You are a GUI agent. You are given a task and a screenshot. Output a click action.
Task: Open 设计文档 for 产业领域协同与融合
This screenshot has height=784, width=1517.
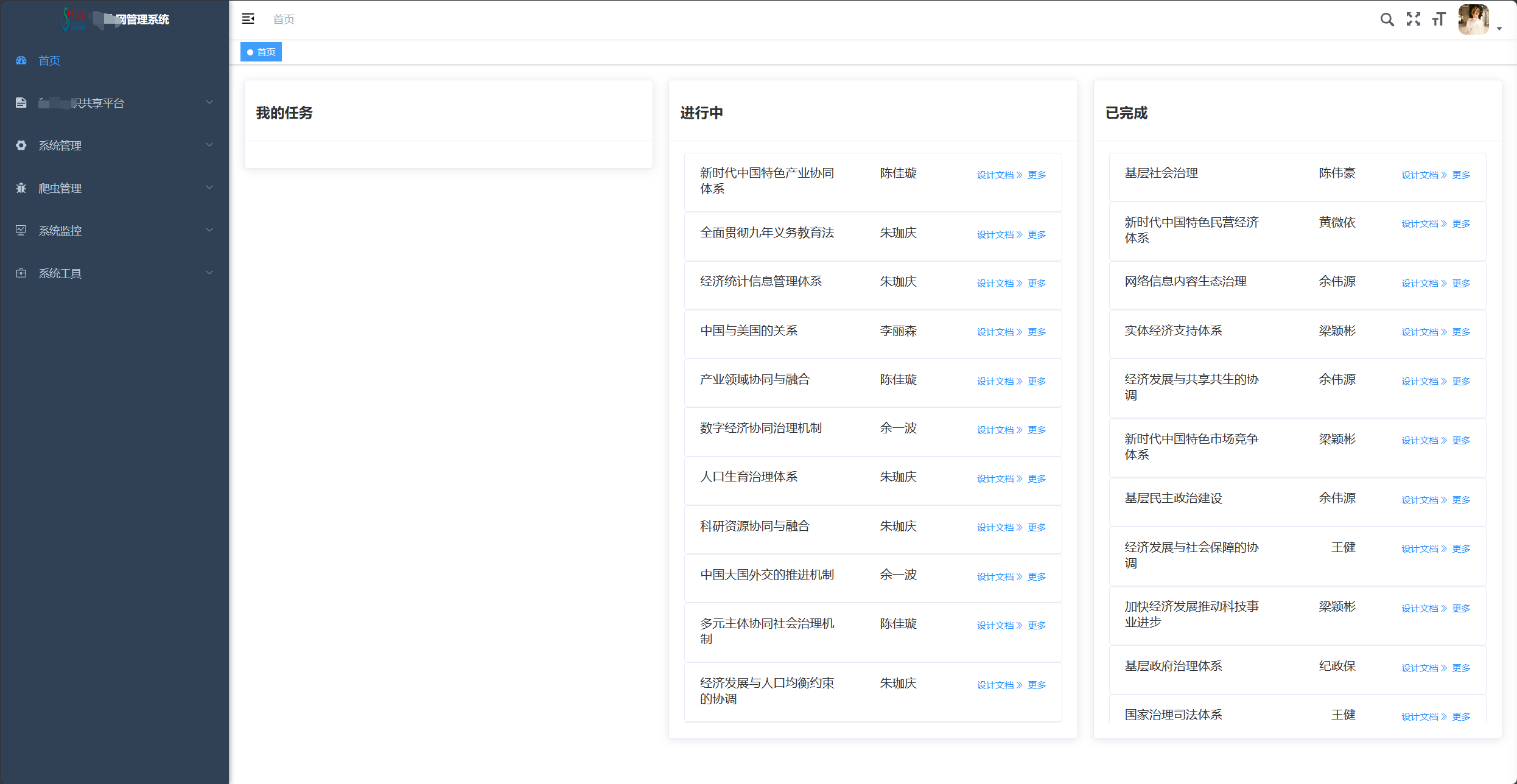pos(1000,381)
